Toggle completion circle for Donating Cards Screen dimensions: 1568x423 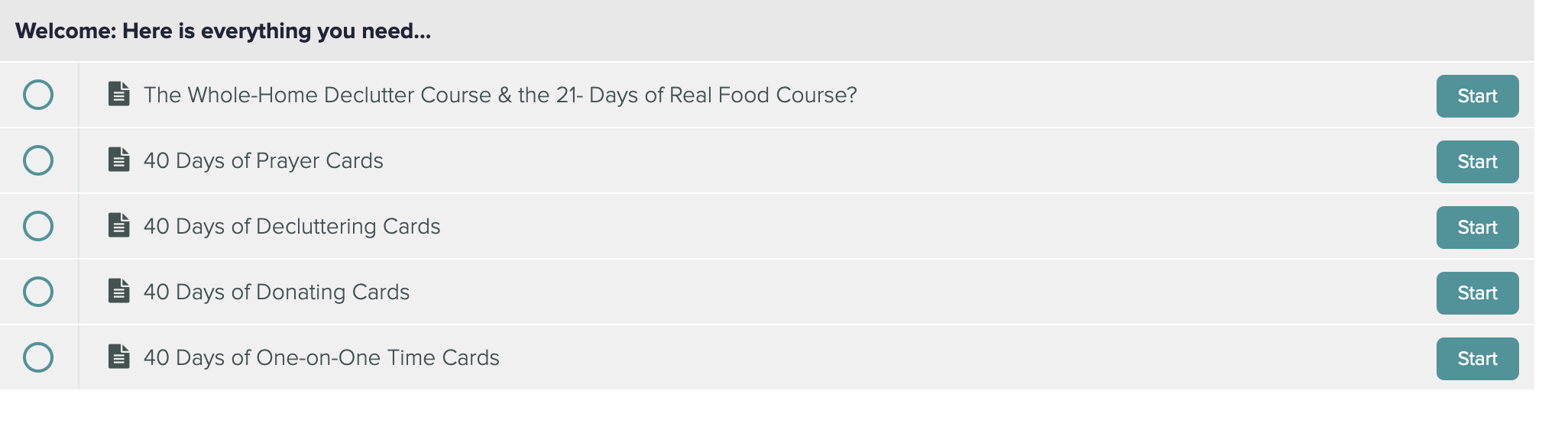[38, 292]
